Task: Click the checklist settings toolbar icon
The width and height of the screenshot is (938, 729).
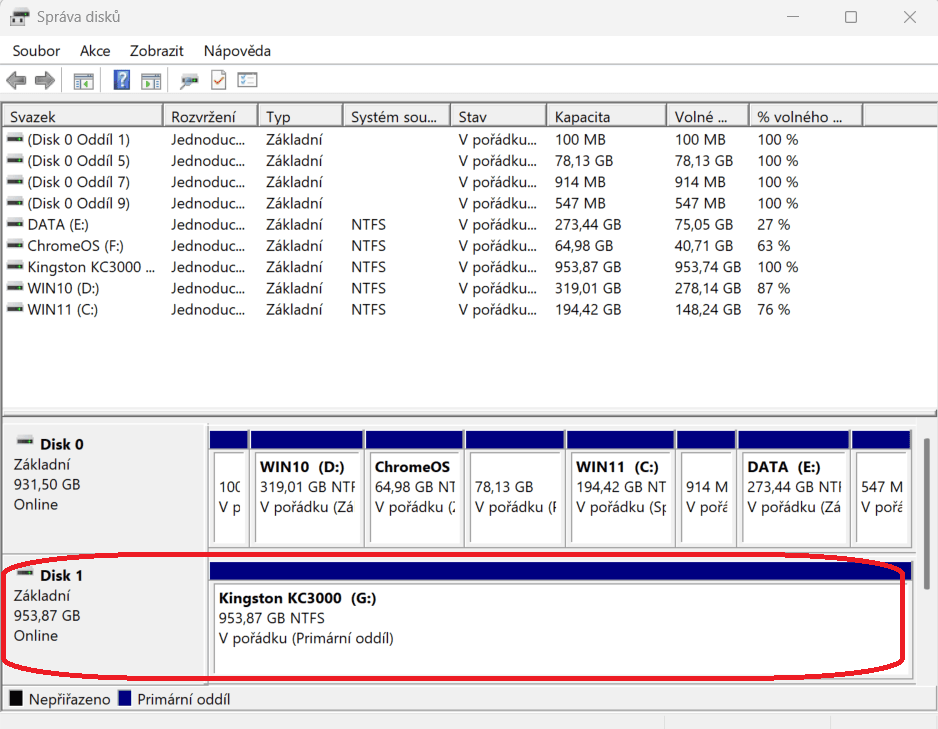Action: tap(247, 81)
